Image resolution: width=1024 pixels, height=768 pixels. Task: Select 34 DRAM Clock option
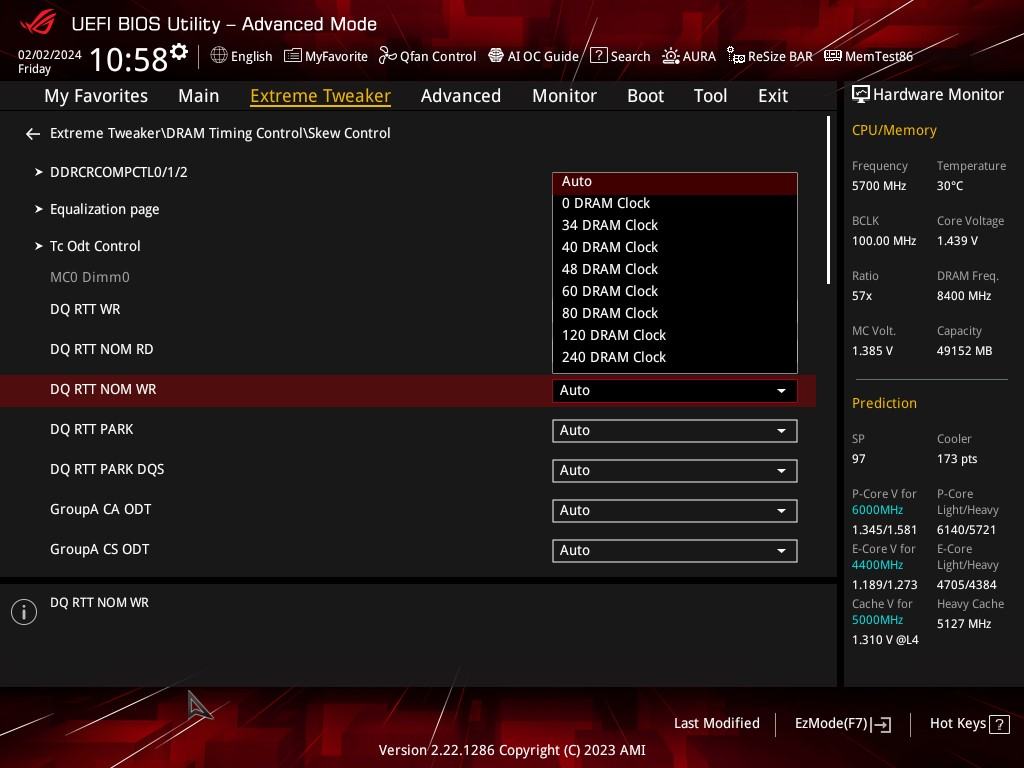(675, 225)
